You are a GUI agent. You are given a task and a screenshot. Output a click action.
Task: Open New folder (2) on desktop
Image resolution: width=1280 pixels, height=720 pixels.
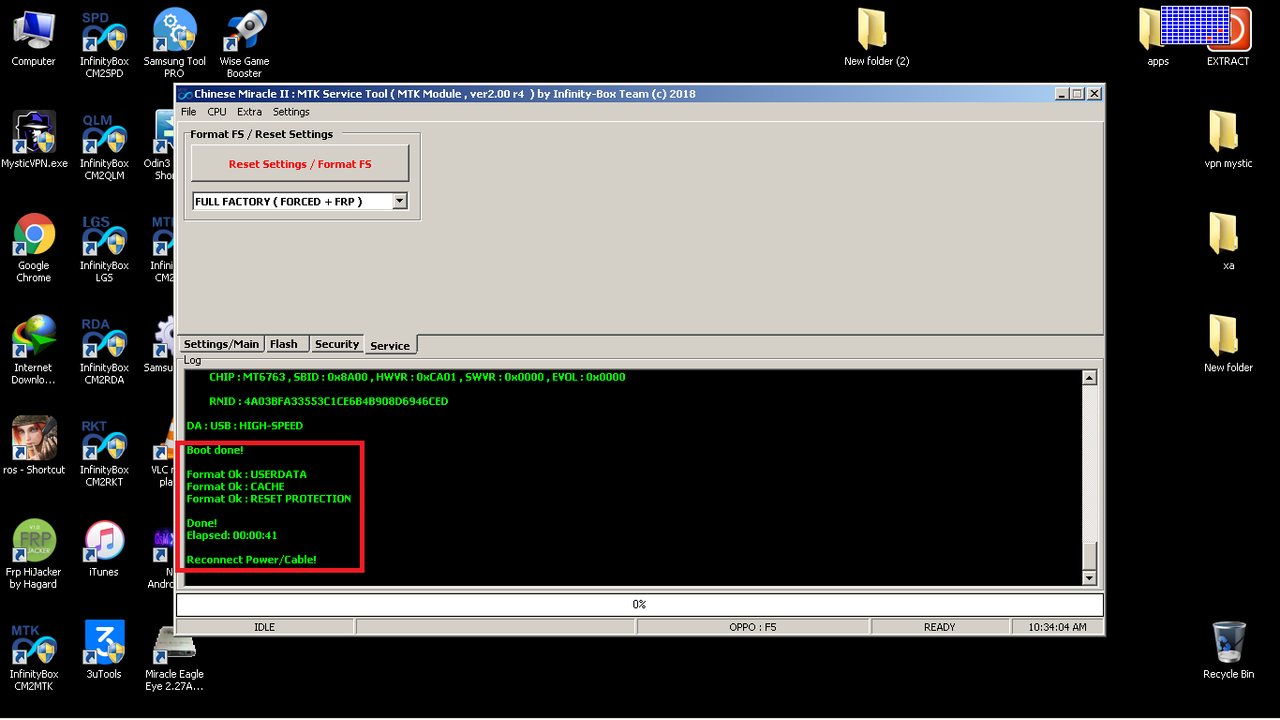click(x=876, y=38)
